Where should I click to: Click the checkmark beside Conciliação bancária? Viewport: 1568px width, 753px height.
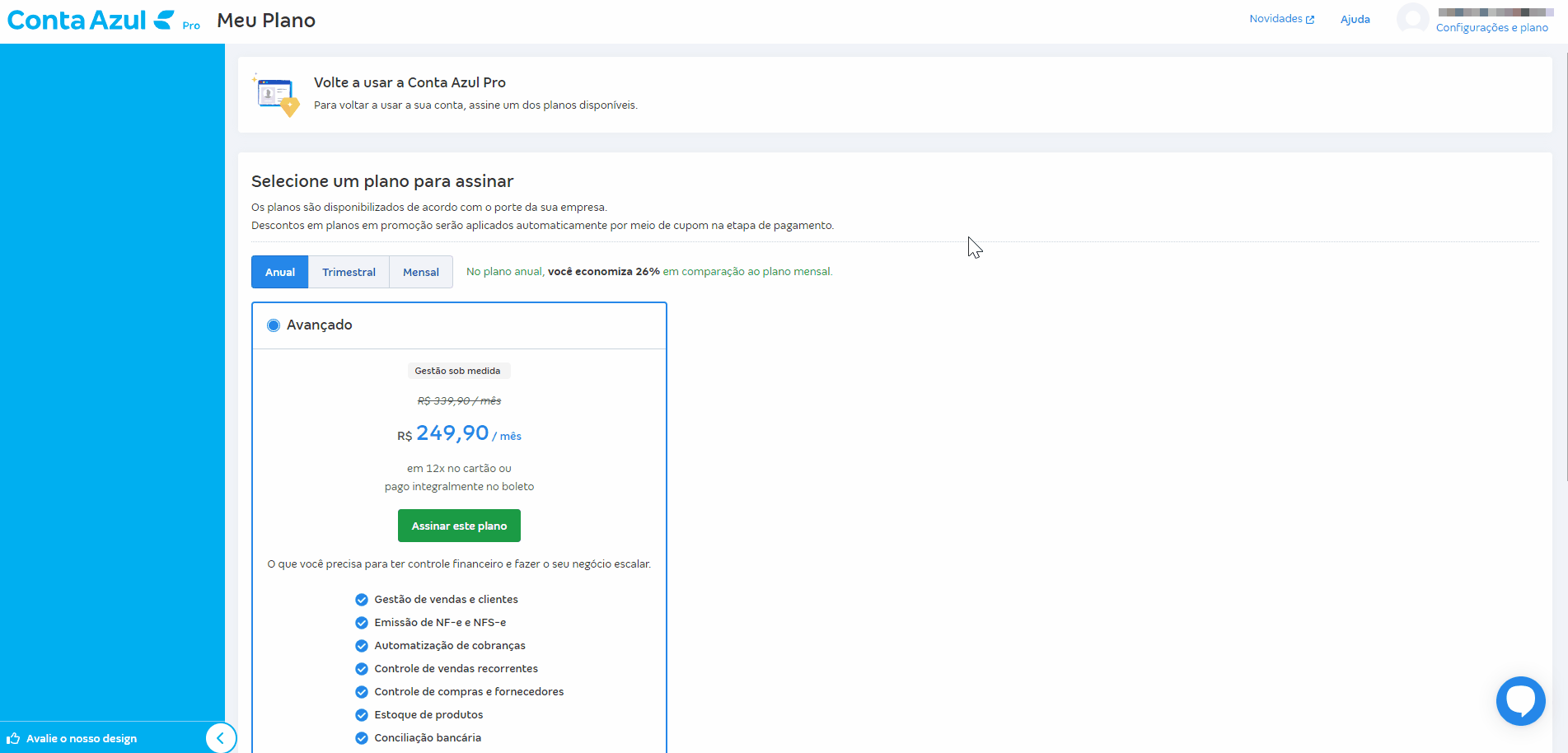[x=361, y=738]
